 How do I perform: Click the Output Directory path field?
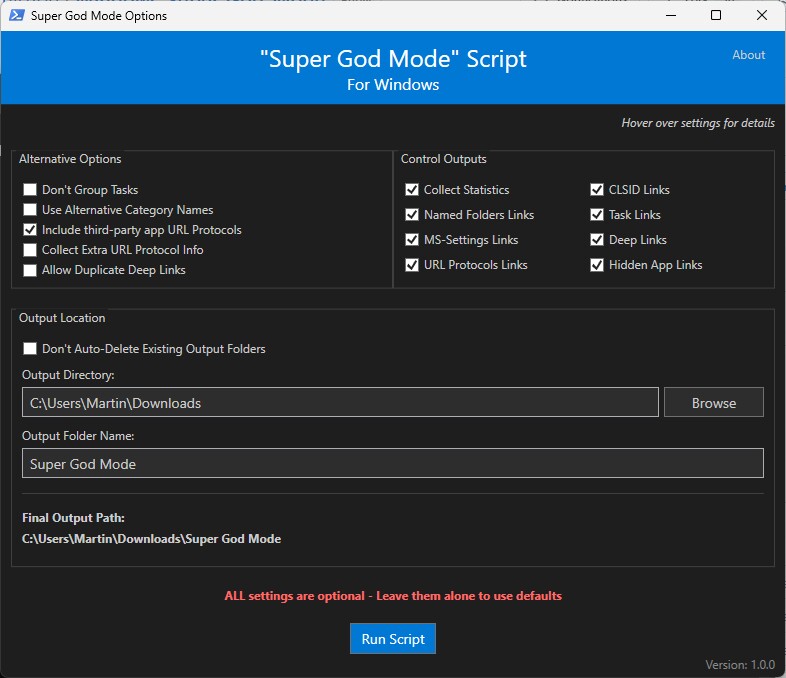tap(340, 403)
